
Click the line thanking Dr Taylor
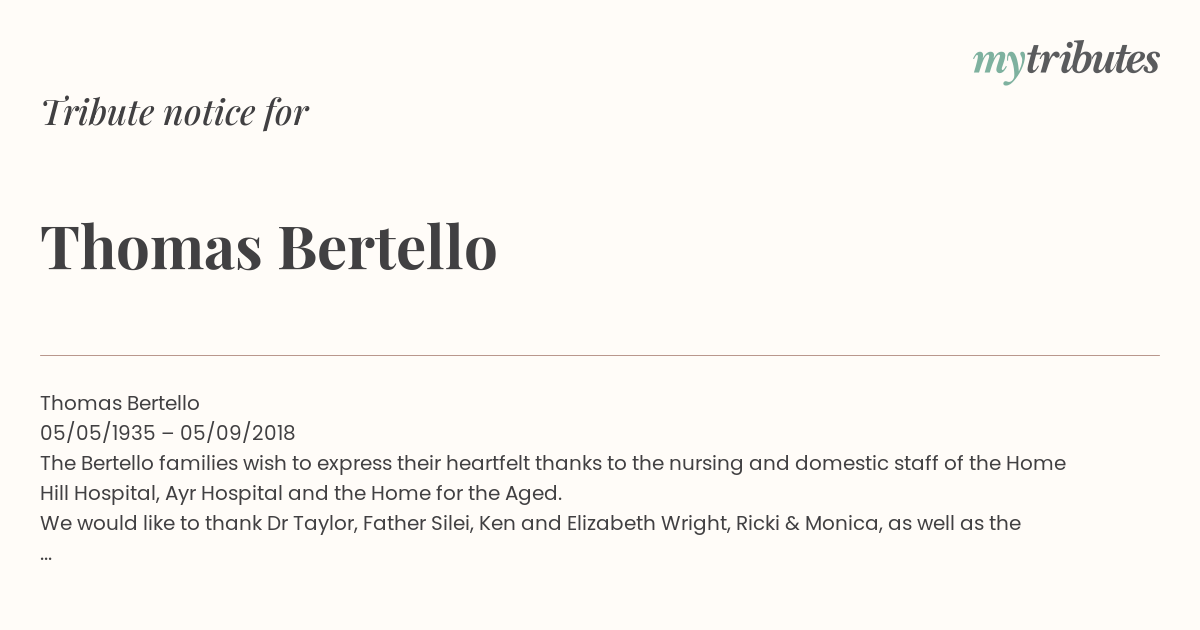point(530,523)
